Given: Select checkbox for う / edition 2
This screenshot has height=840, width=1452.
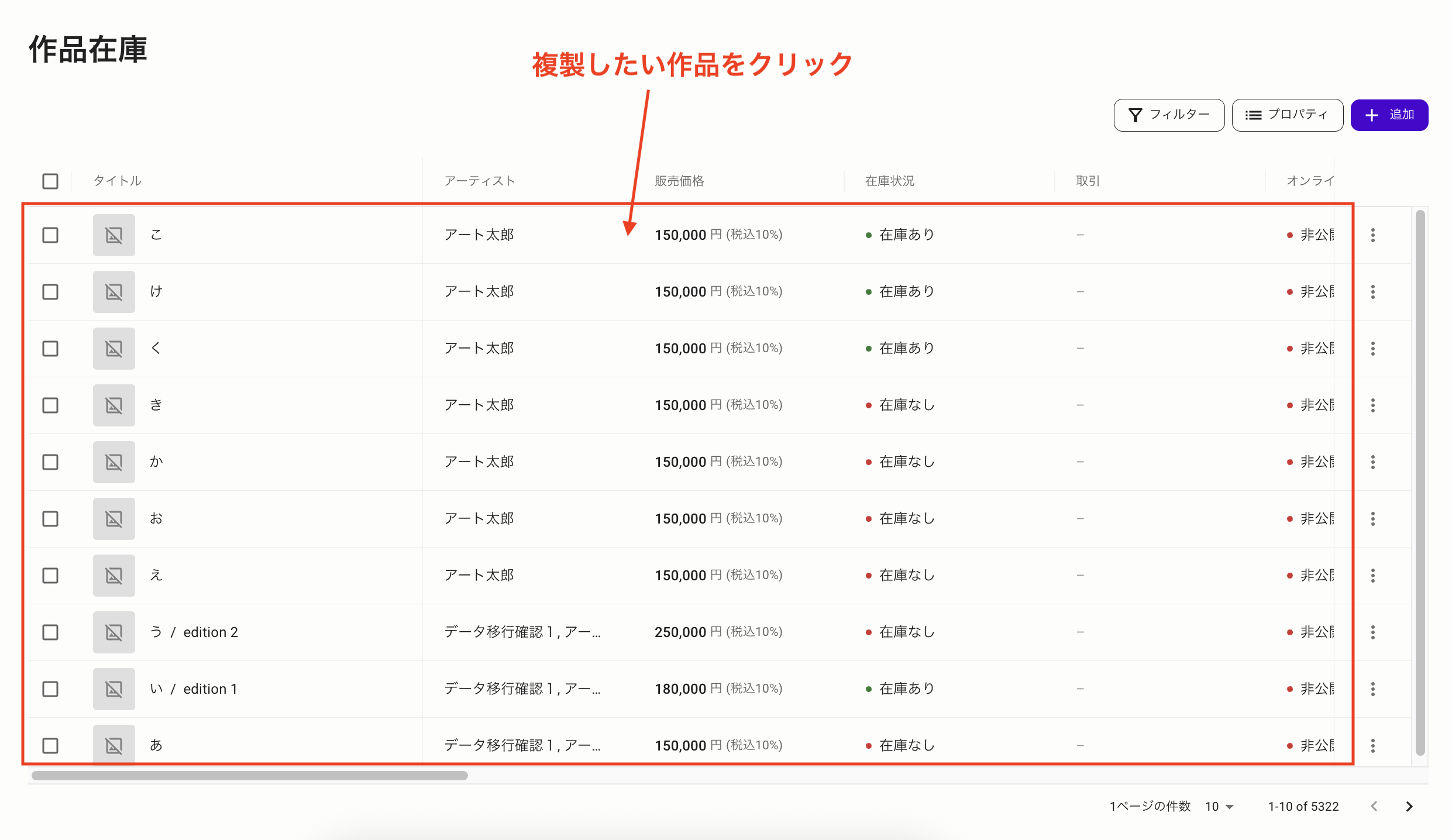Looking at the screenshot, I should pyautogui.click(x=50, y=632).
